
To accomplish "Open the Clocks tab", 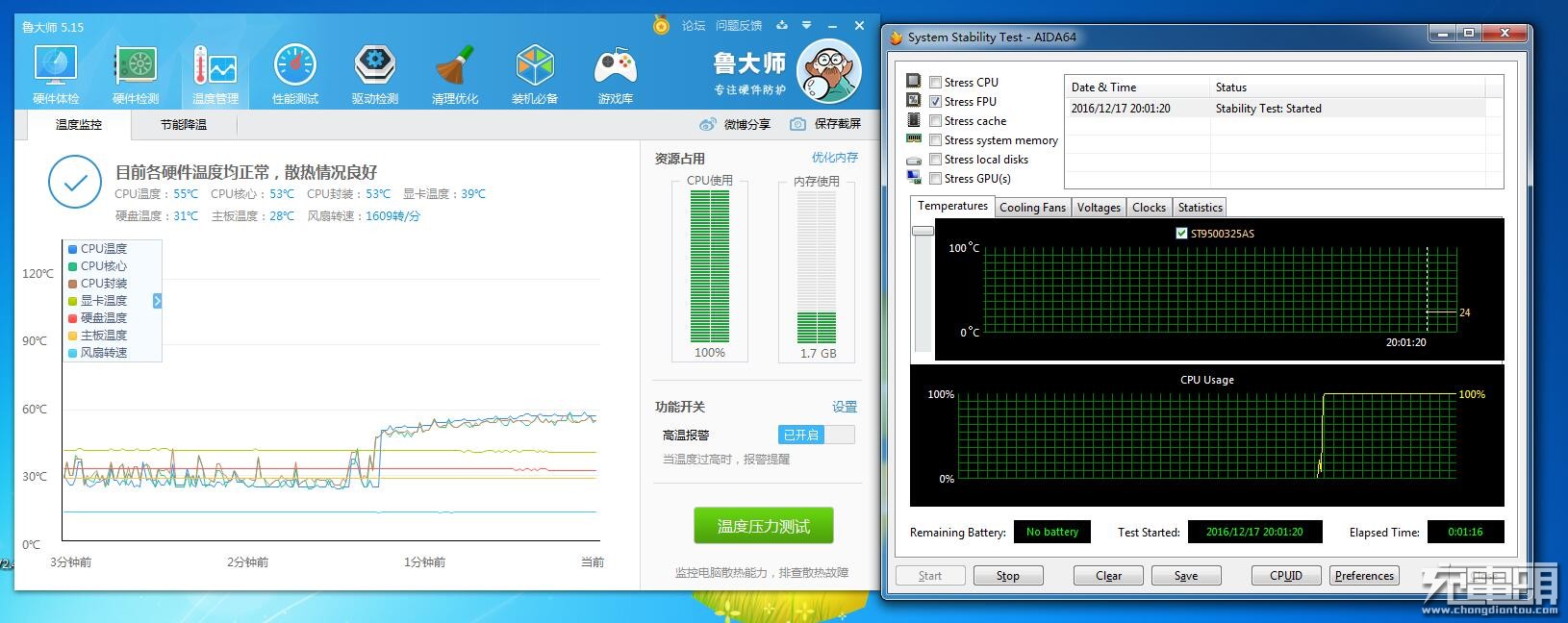I will pyautogui.click(x=1149, y=208).
